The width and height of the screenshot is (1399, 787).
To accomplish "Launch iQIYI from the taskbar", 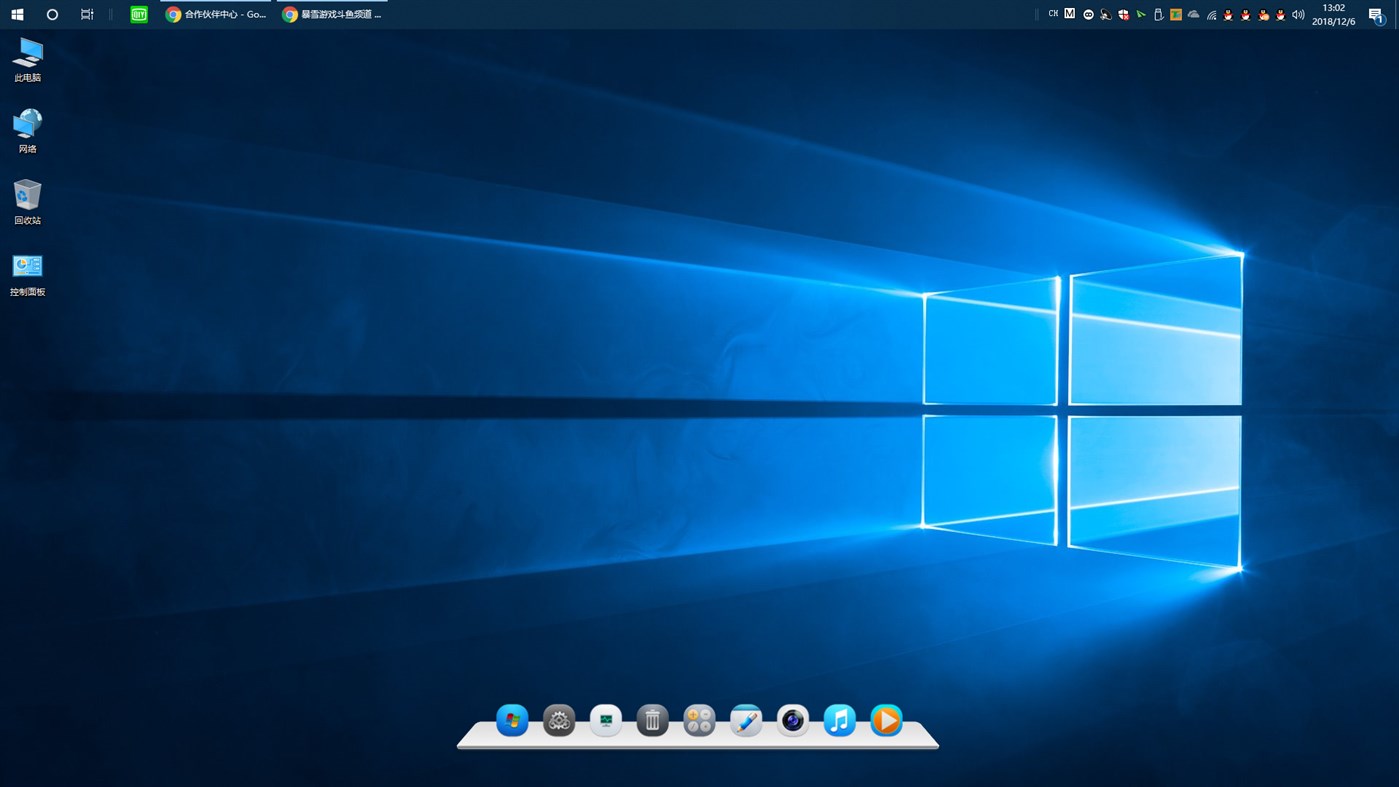I will 137,14.
